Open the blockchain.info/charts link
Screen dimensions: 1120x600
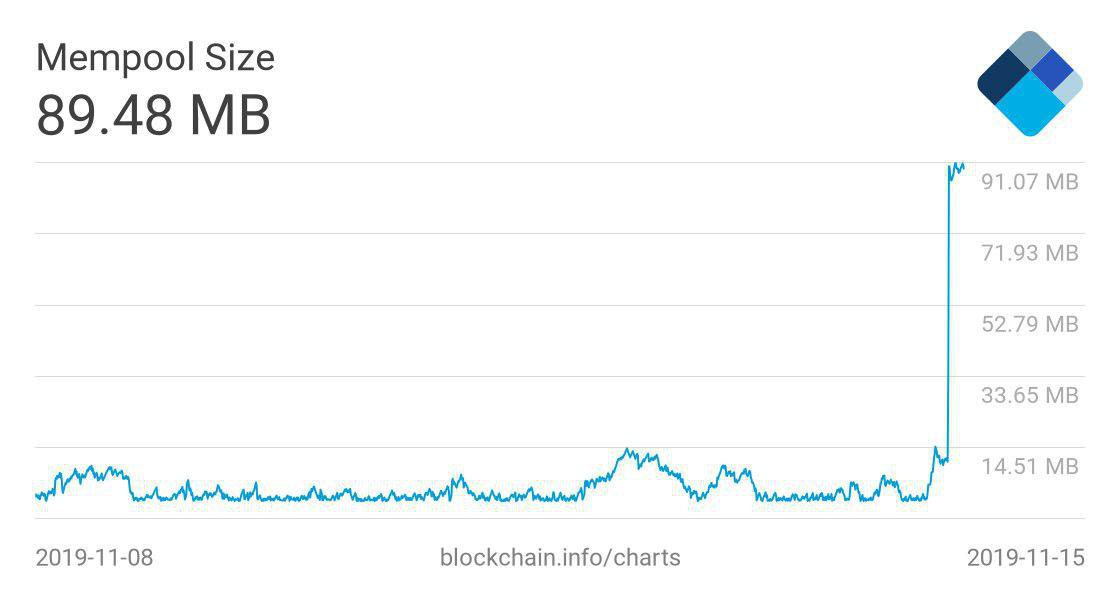560,557
